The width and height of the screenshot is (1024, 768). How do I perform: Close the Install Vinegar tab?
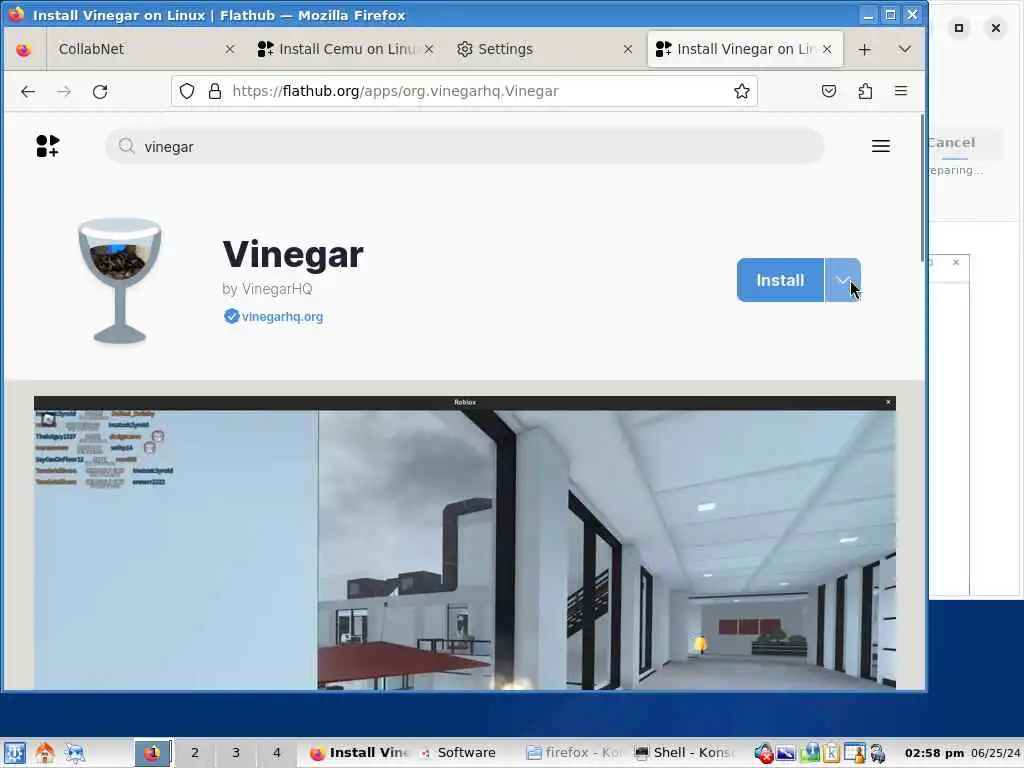(x=827, y=49)
